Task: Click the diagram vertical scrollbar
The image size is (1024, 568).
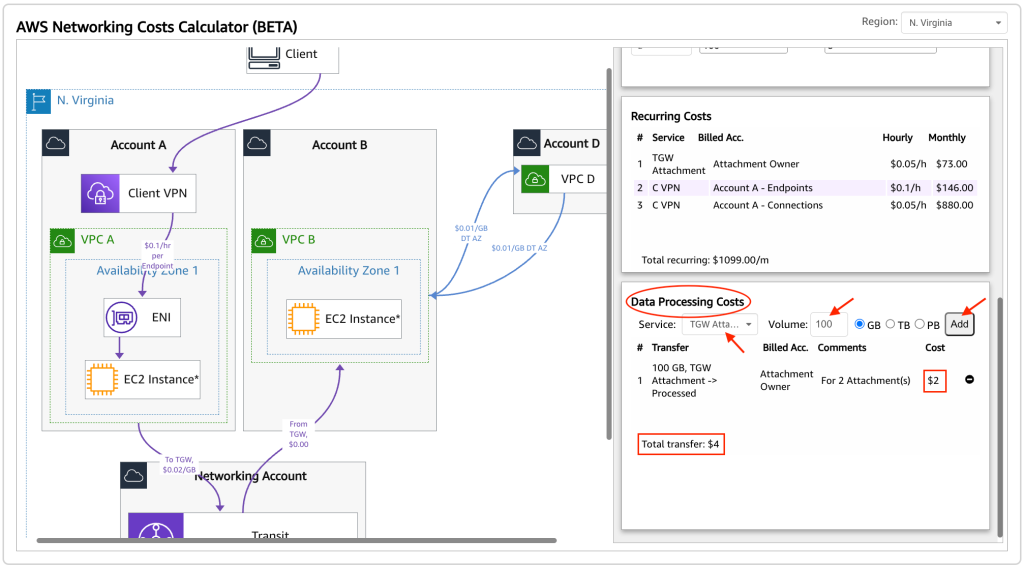Action: (609, 254)
